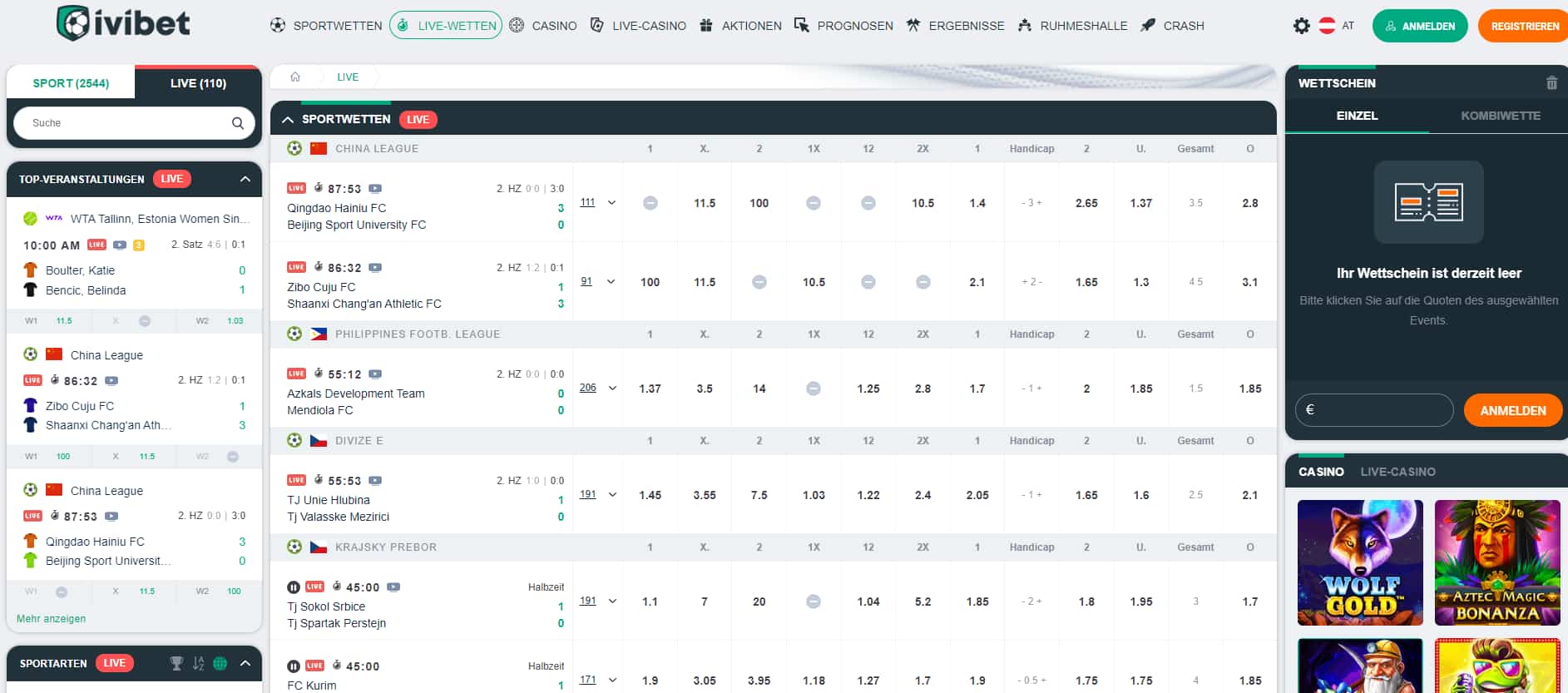Click orange Anmelden button in bet slip
This screenshot has width=1568, height=693.
click(1512, 410)
